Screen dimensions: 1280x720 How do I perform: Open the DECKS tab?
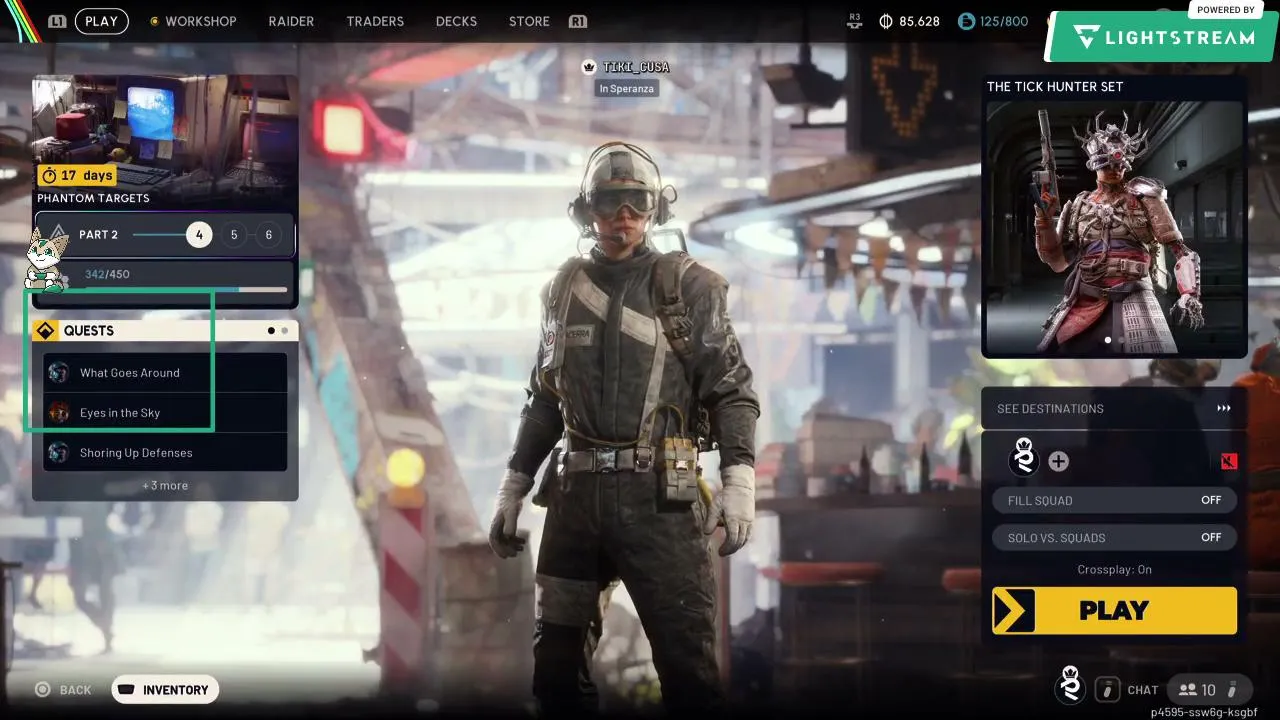point(456,21)
